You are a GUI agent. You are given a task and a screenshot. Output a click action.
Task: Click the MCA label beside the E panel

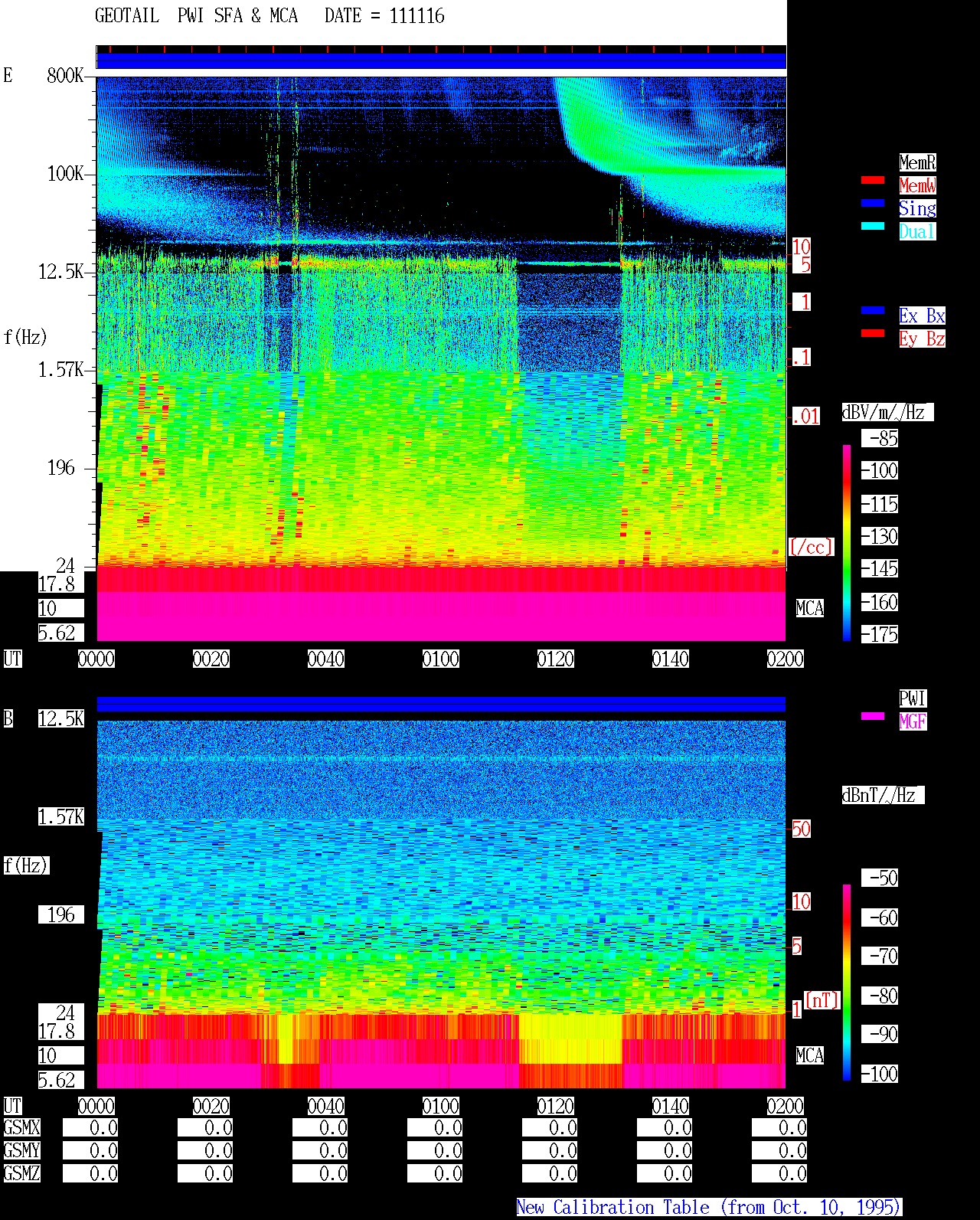tap(810, 609)
